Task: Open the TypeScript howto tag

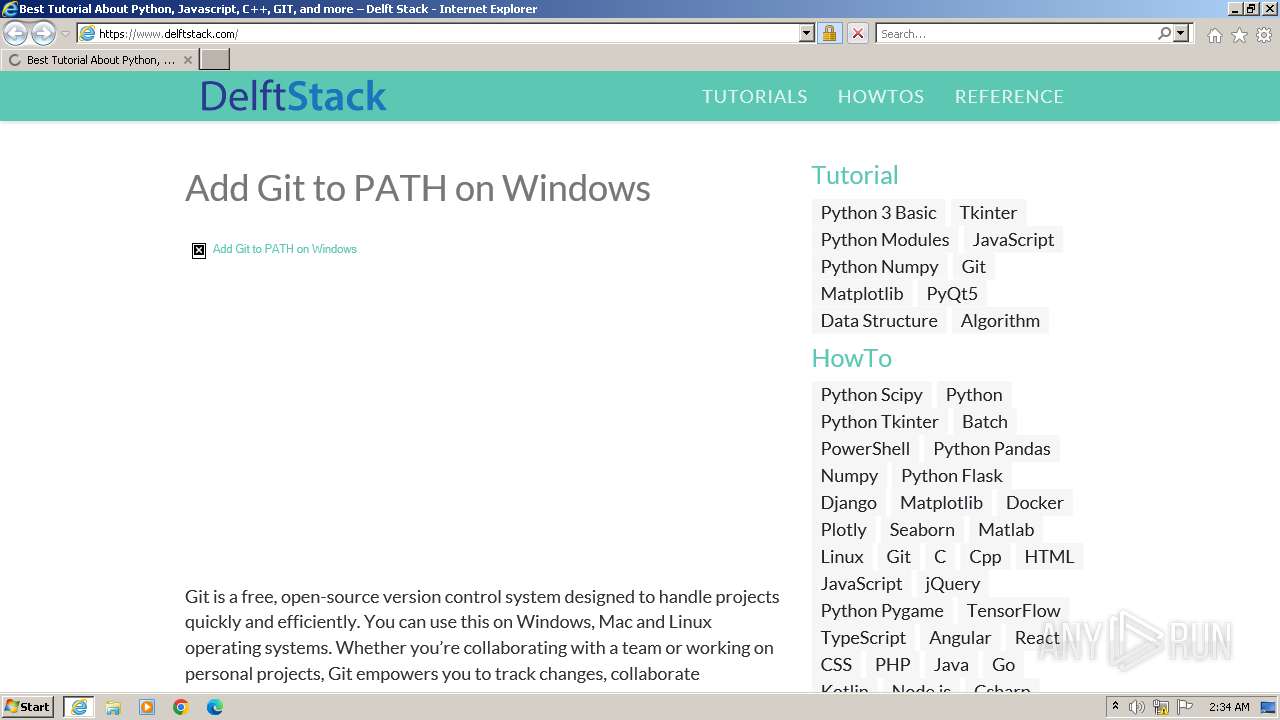Action: (x=863, y=637)
